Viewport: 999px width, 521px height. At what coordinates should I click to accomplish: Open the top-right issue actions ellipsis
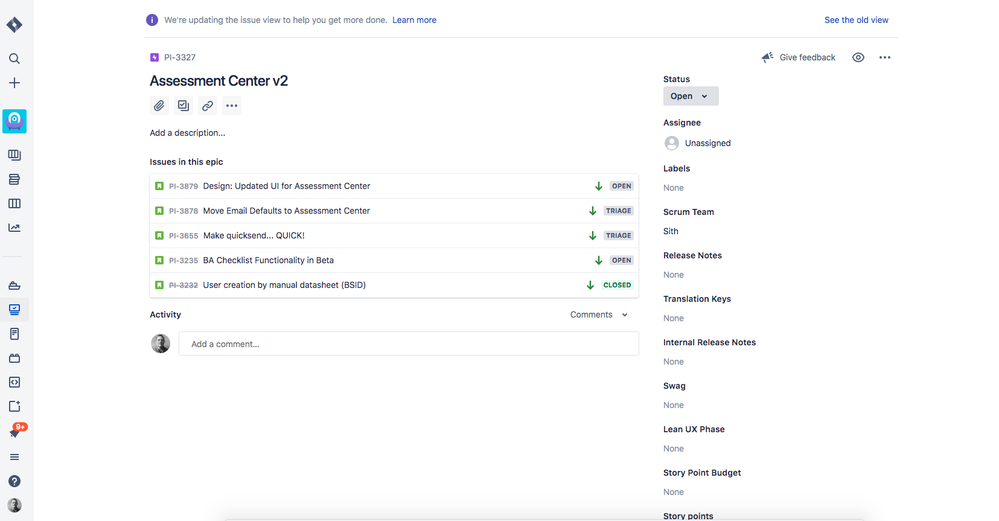885,57
